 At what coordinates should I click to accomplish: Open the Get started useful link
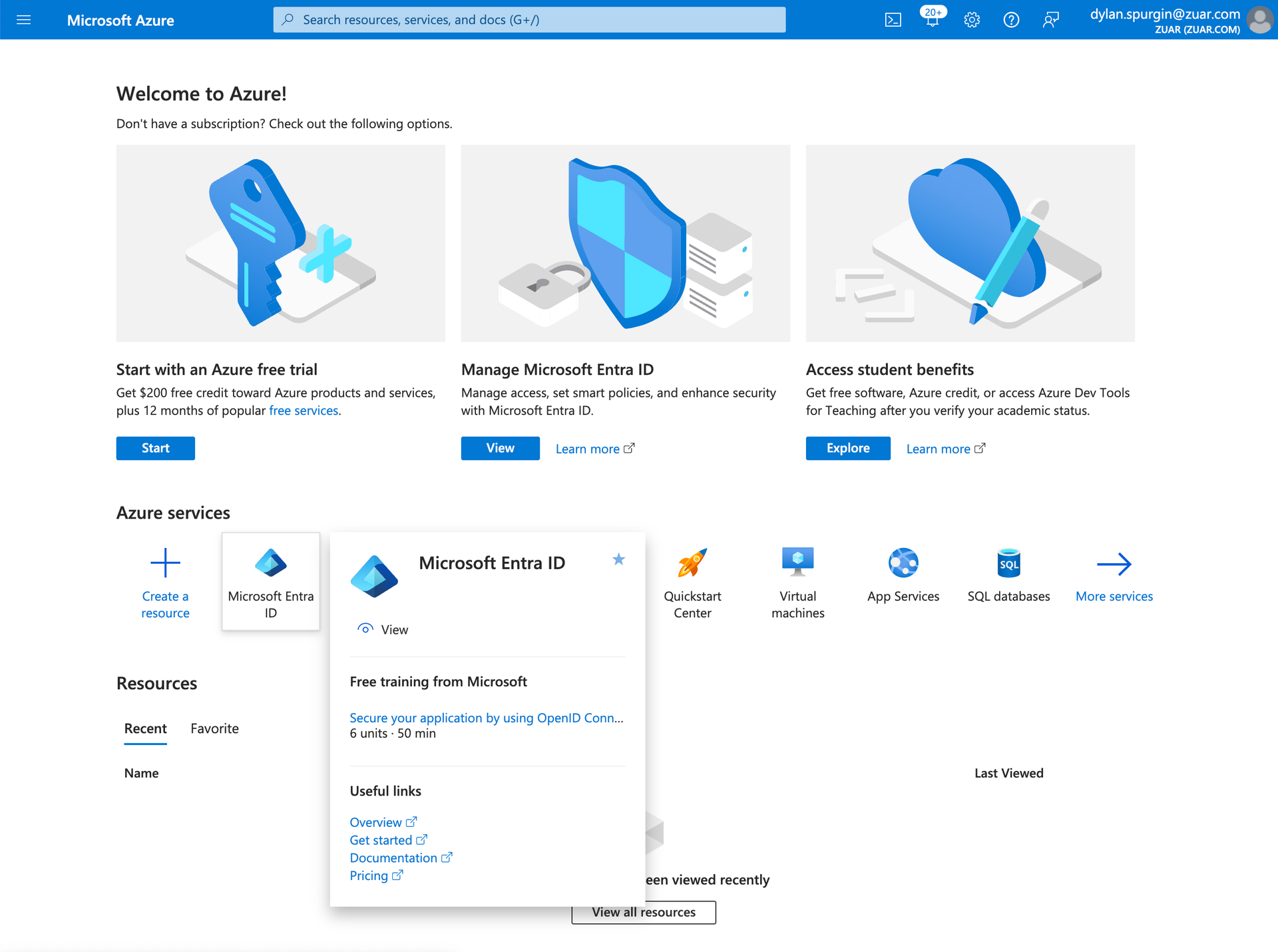tap(389, 840)
